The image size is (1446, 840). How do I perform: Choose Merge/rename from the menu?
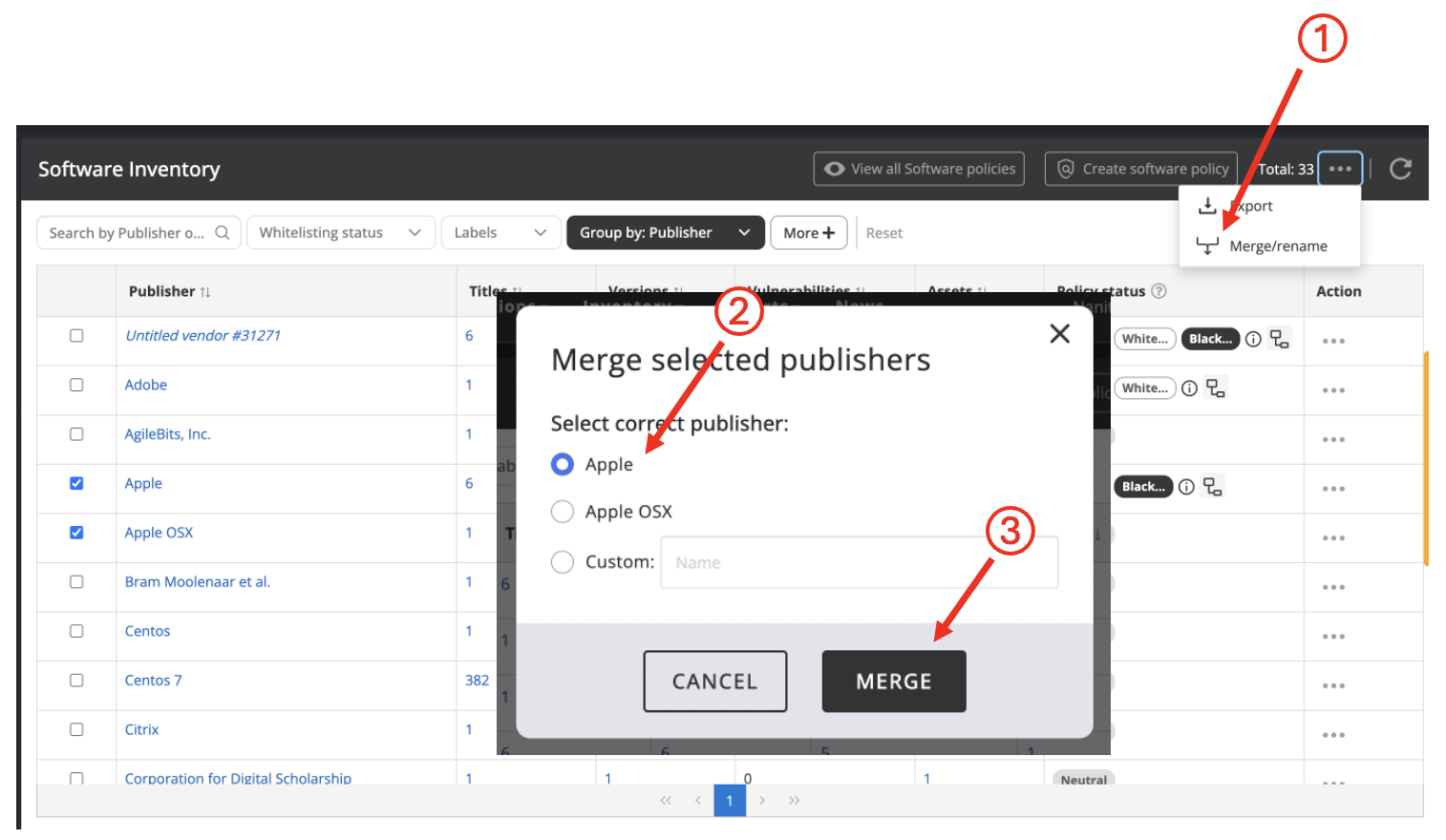[1277, 246]
